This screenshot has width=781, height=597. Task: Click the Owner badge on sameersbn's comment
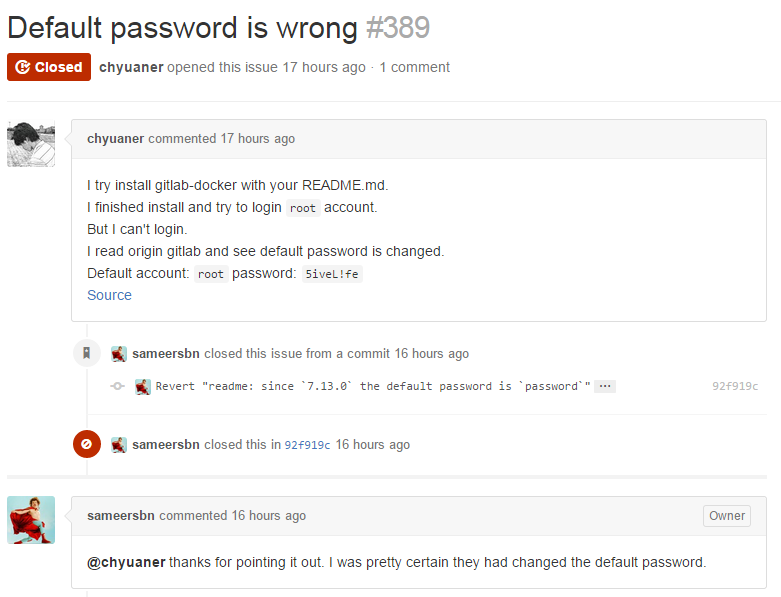[x=727, y=516]
